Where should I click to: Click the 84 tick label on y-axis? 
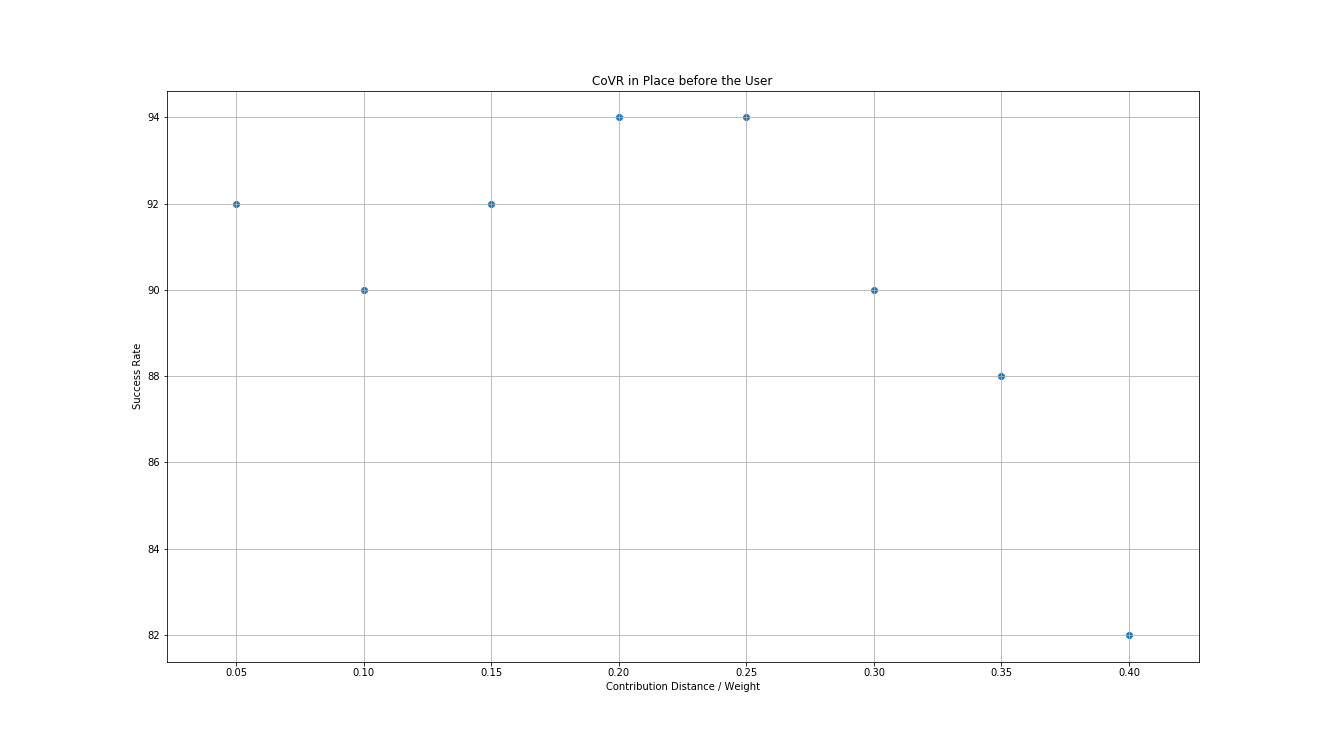coord(153,550)
